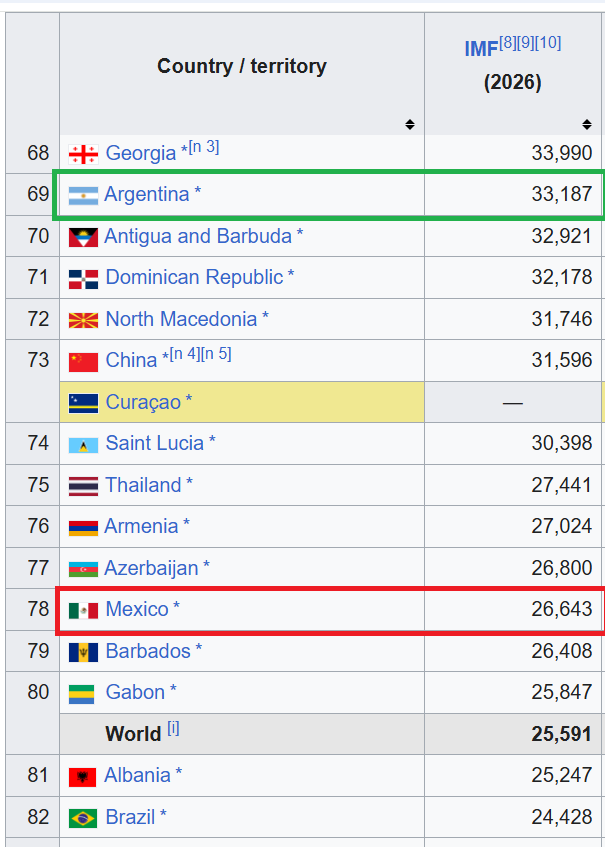Click the Curaçao flag icon
The width and height of the screenshot is (605, 847).
[x=83, y=403]
